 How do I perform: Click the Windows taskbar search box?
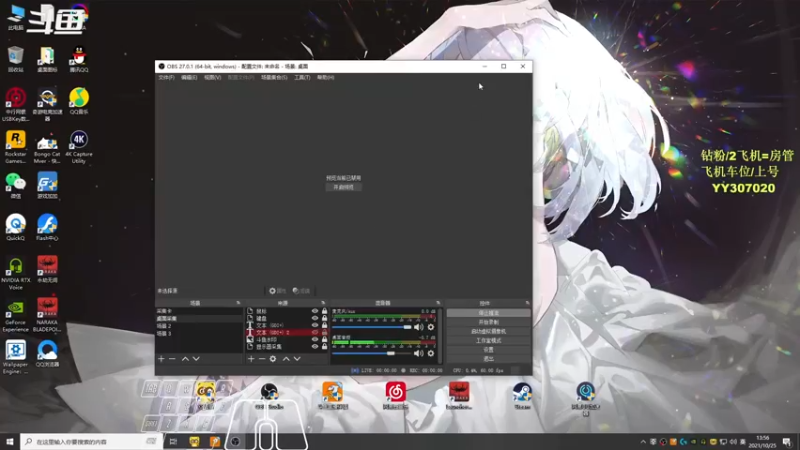point(91,441)
